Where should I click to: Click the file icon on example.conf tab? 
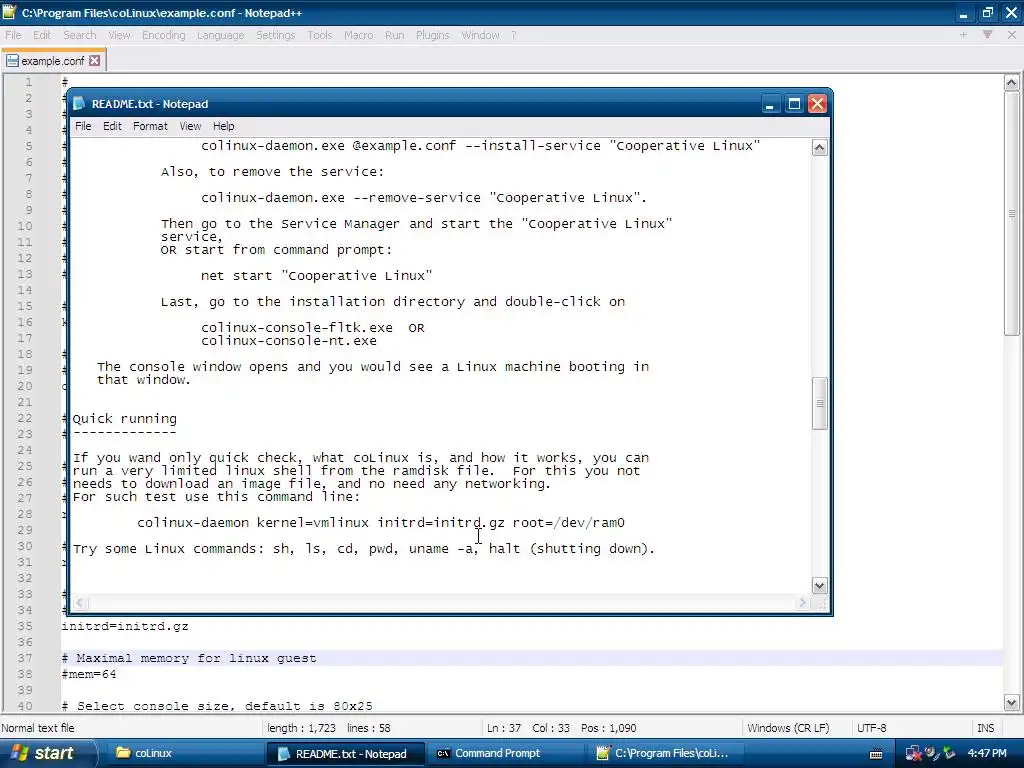click(x=12, y=61)
